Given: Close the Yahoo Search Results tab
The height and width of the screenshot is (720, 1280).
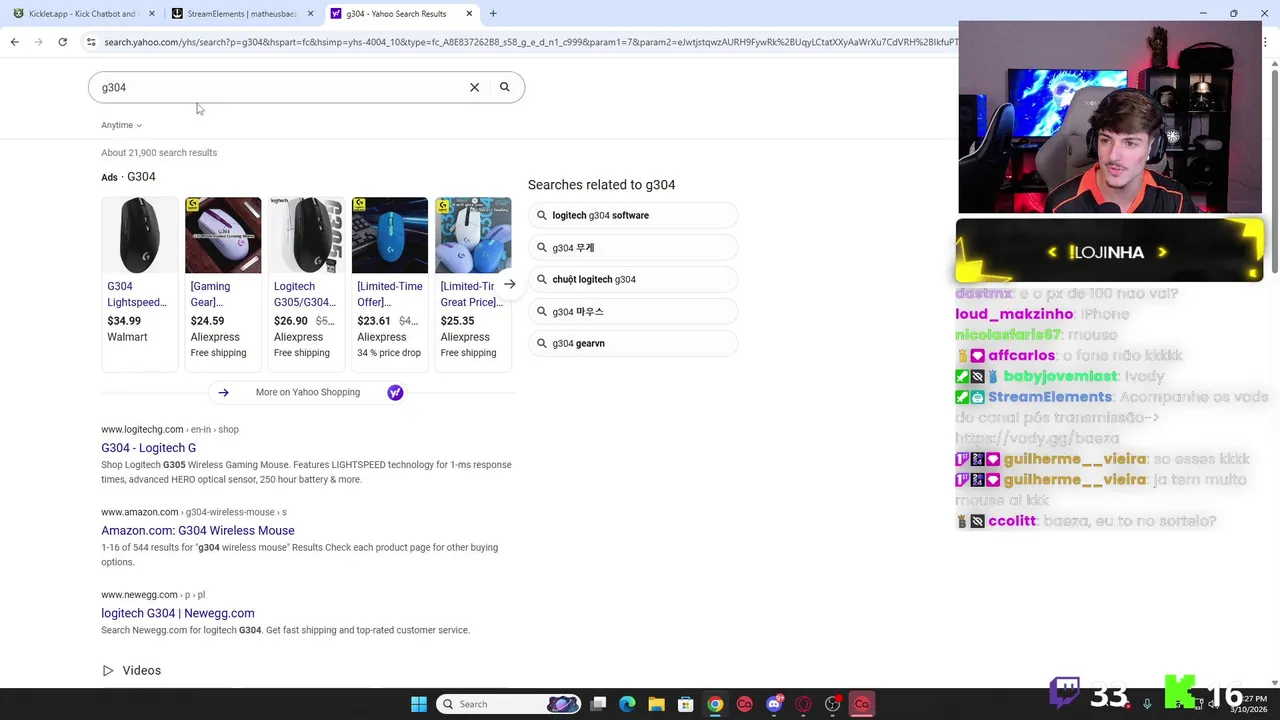Looking at the screenshot, I should pyautogui.click(x=469, y=14).
